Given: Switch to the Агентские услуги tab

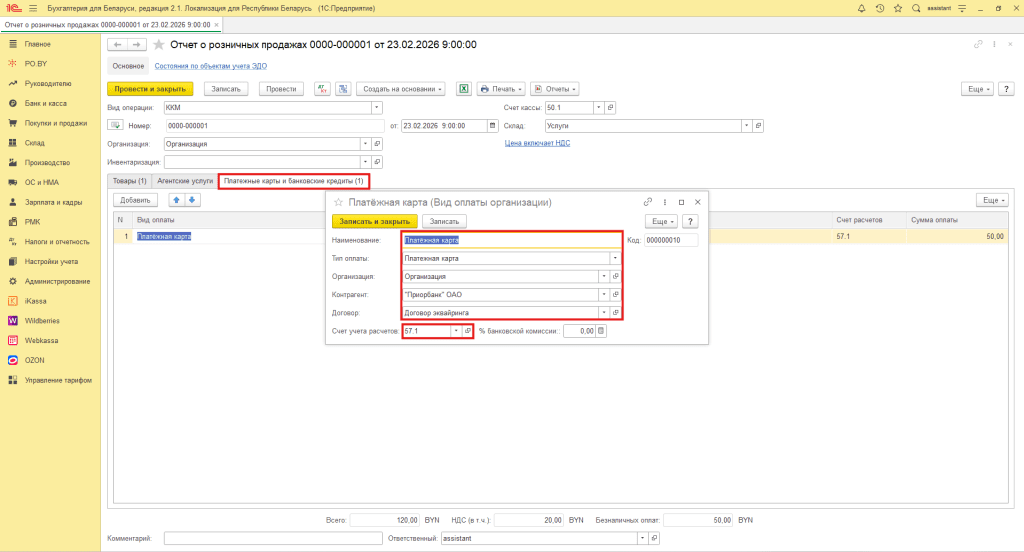Looking at the screenshot, I should tap(185, 181).
